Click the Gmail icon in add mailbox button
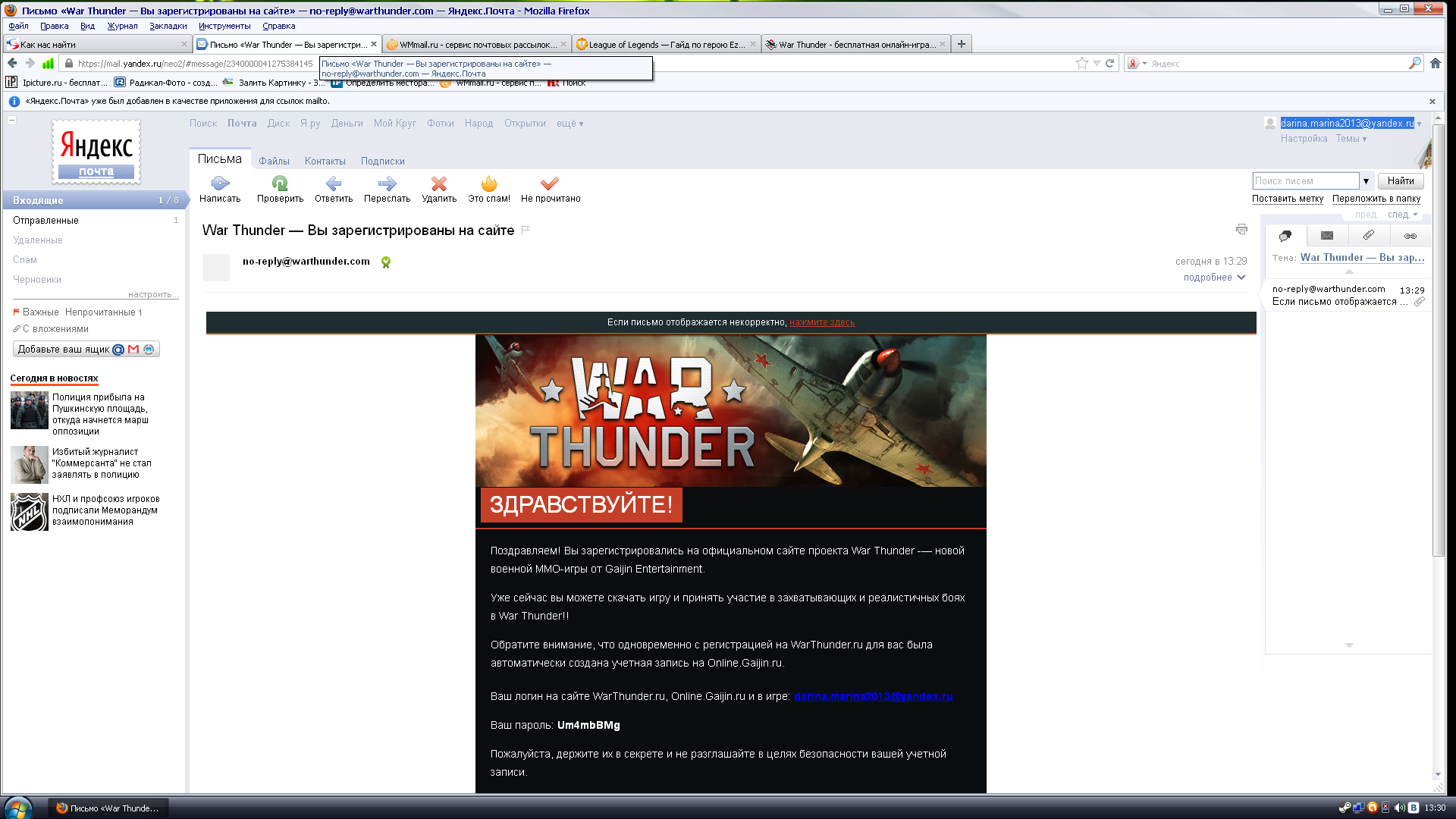This screenshot has width=1456, height=819. coord(133,350)
